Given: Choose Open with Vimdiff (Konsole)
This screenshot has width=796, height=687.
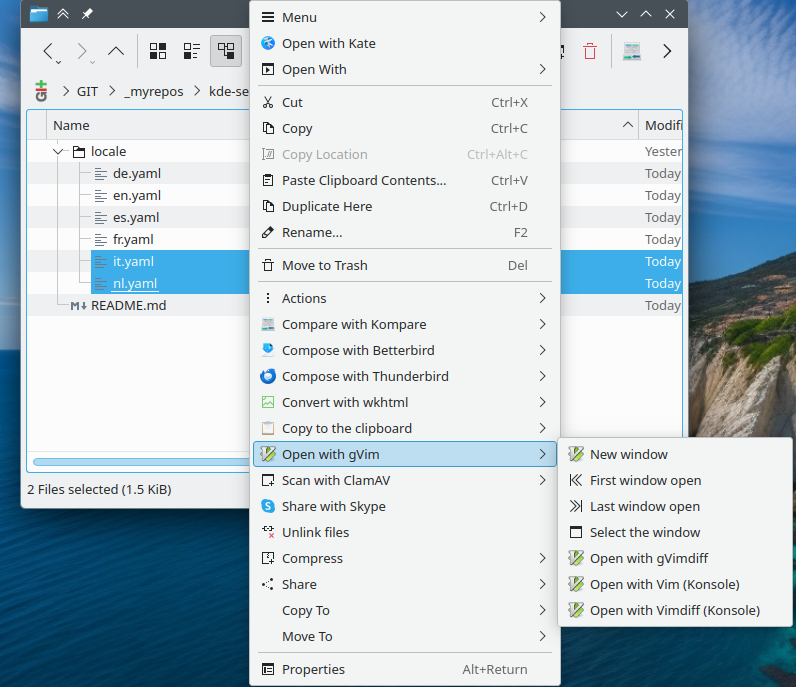Looking at the screenshot, I should tap(675, 610).
